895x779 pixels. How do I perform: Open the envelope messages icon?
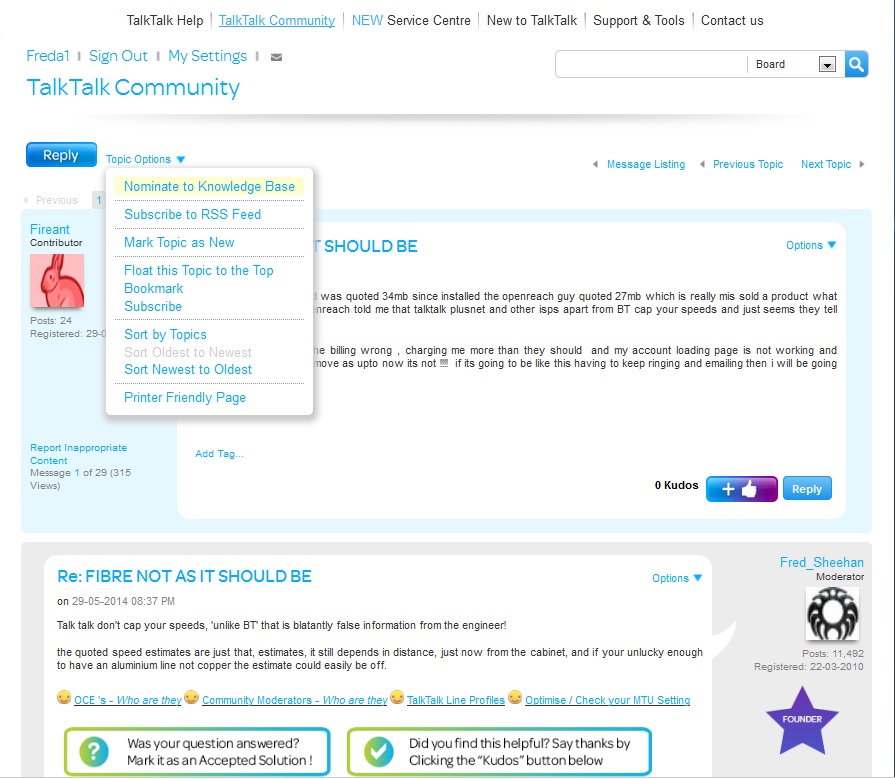pos(277,57)
